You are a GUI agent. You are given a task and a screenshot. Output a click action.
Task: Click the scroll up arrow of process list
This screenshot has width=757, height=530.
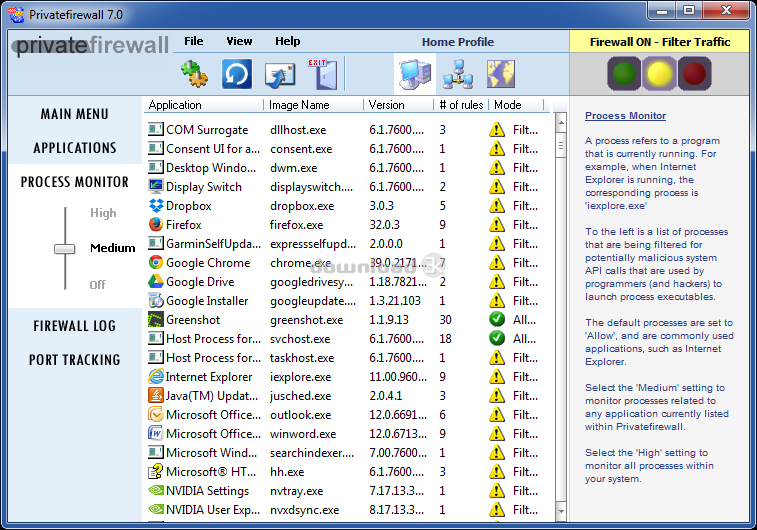pos(560,120)
